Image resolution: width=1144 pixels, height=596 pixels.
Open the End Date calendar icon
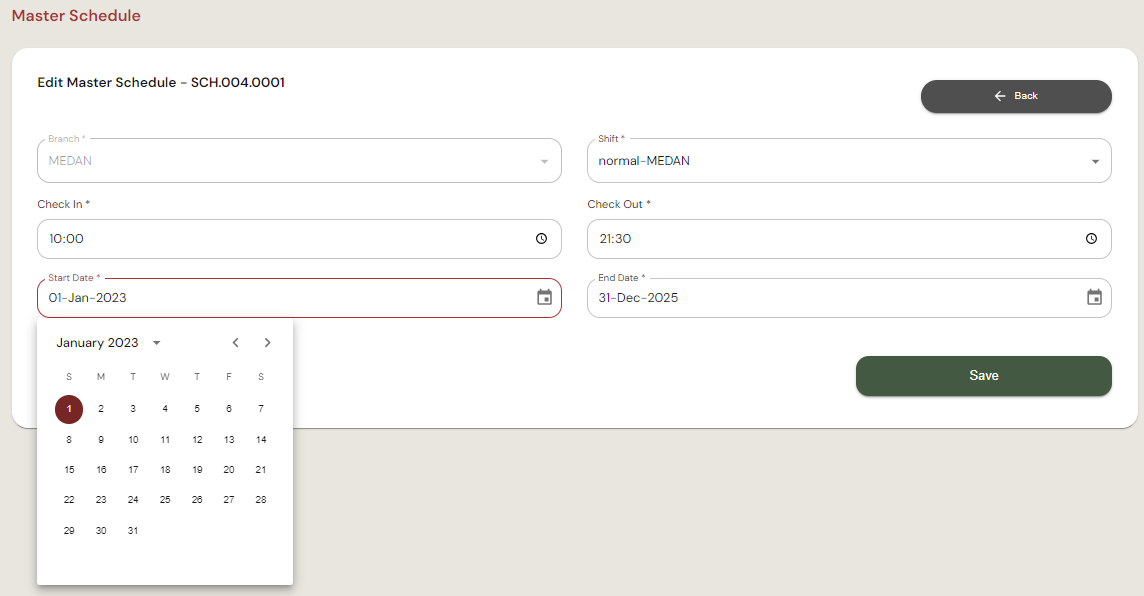[1094, 297]
